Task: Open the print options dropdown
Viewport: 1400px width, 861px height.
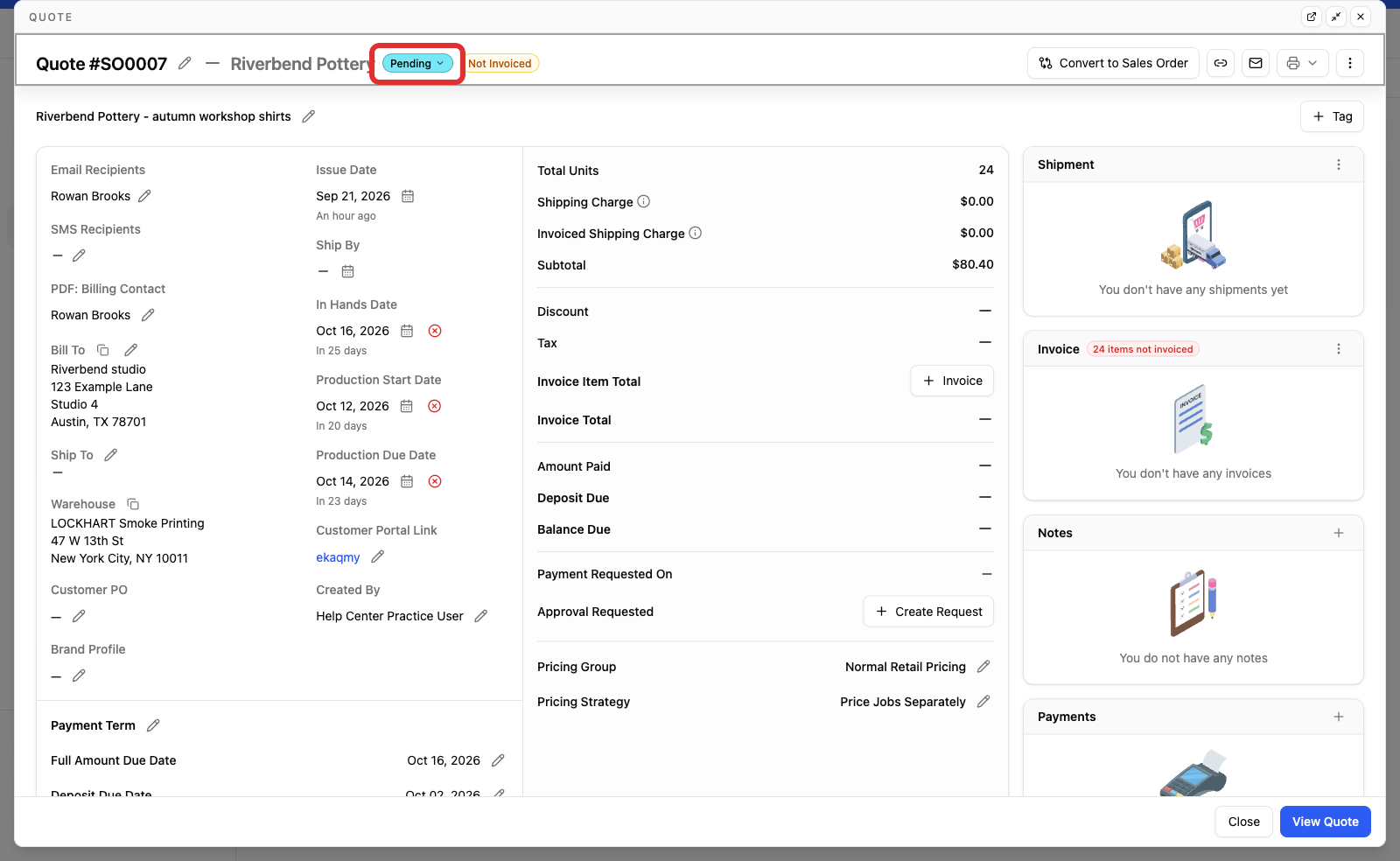Action: click(1303, 63)
